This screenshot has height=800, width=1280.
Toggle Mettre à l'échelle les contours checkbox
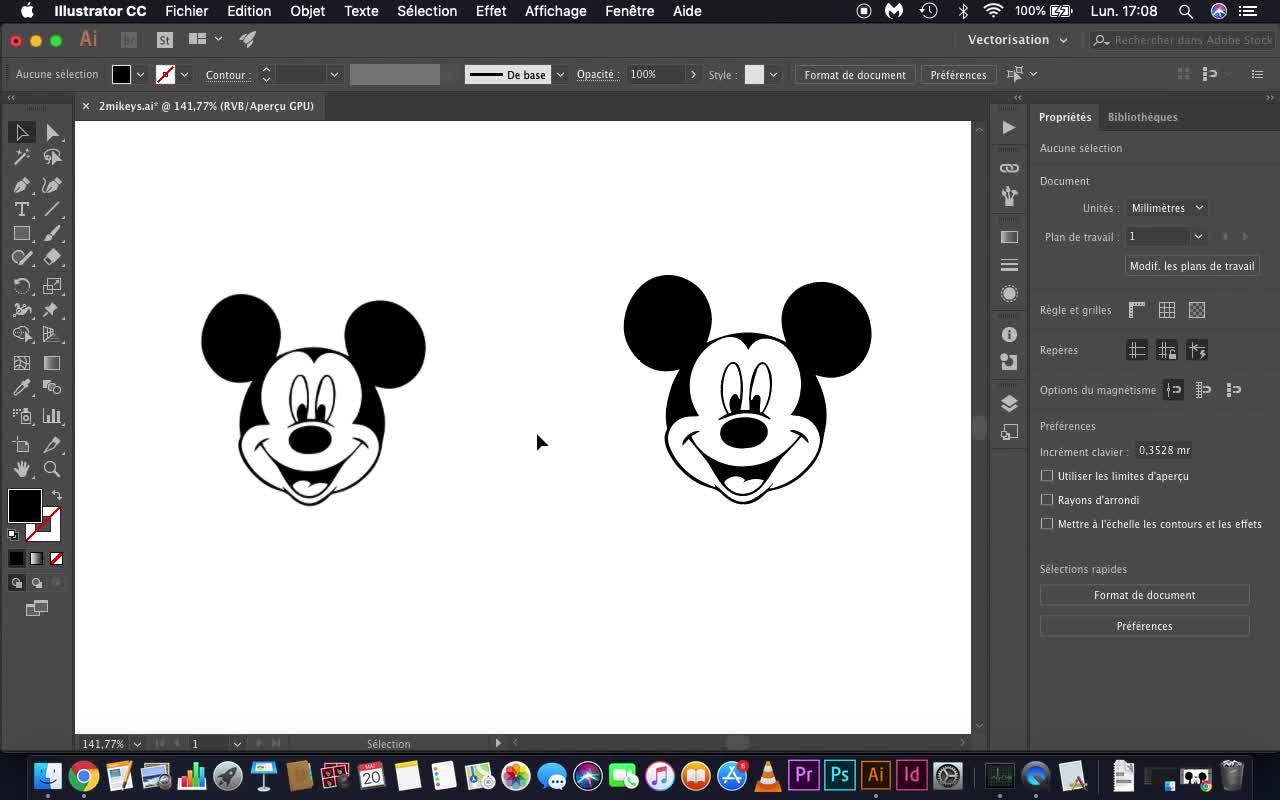pyautogui.click(x=1047, y=524)
